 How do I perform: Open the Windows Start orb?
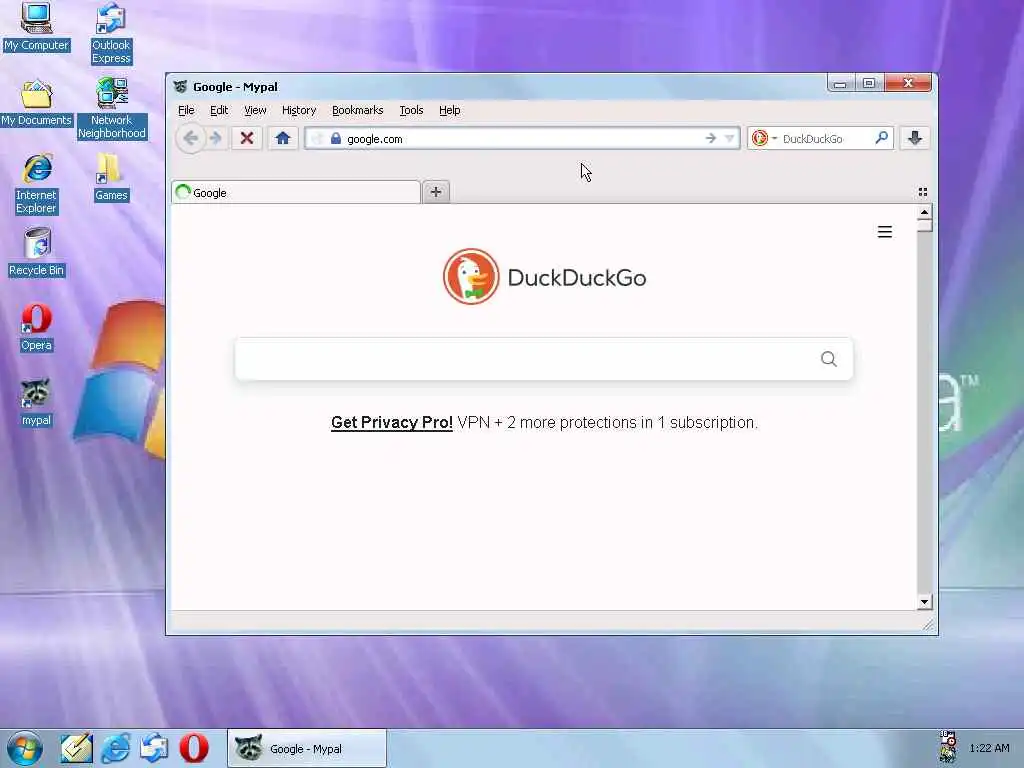coord(25,748)
